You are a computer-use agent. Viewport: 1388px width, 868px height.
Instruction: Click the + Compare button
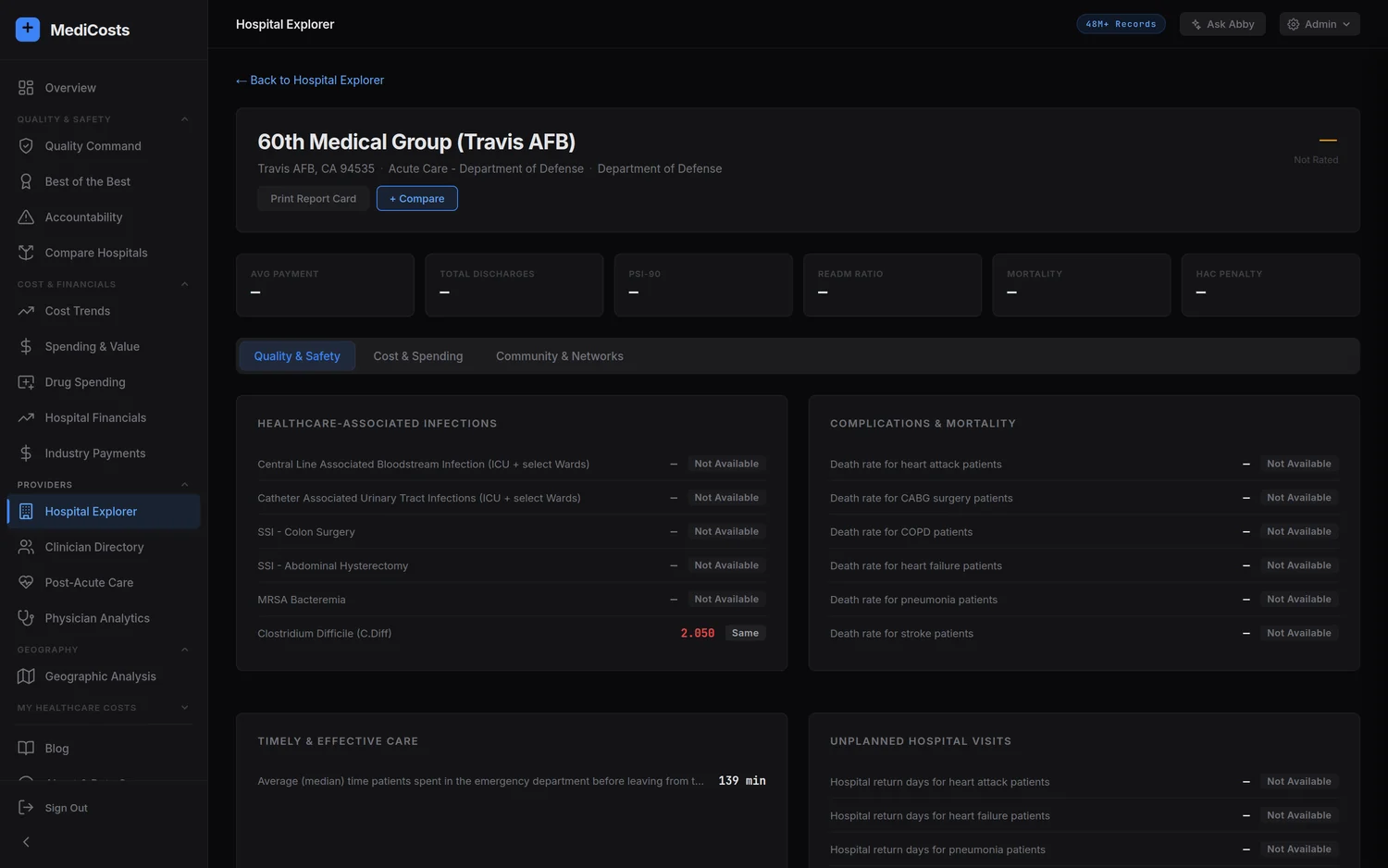(417, 199)
